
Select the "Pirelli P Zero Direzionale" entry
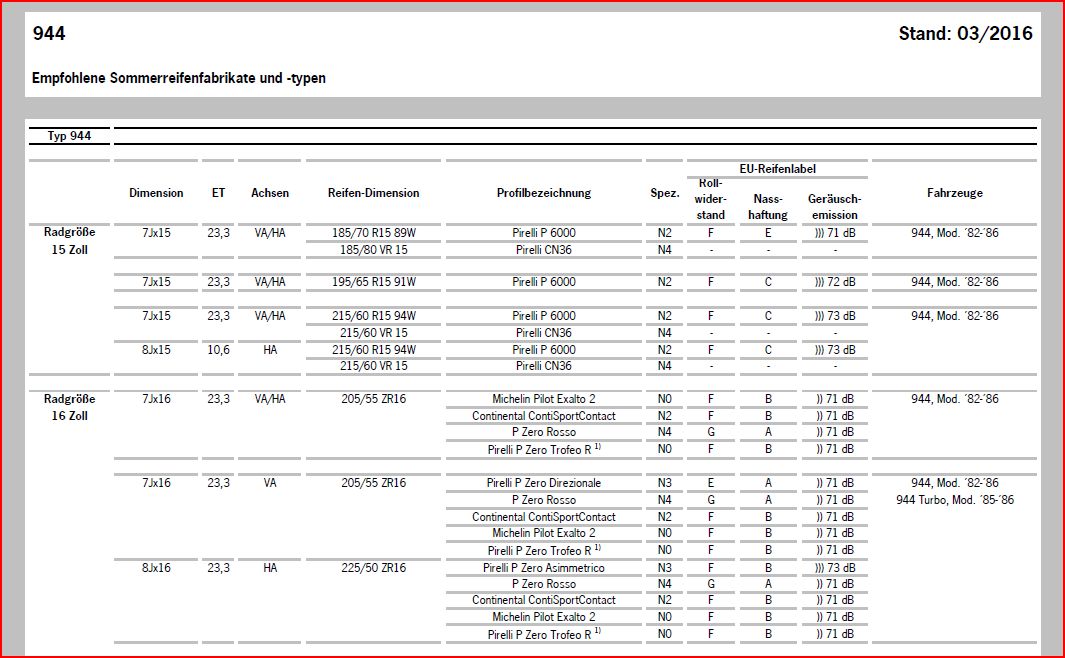(x=544, y=483)
